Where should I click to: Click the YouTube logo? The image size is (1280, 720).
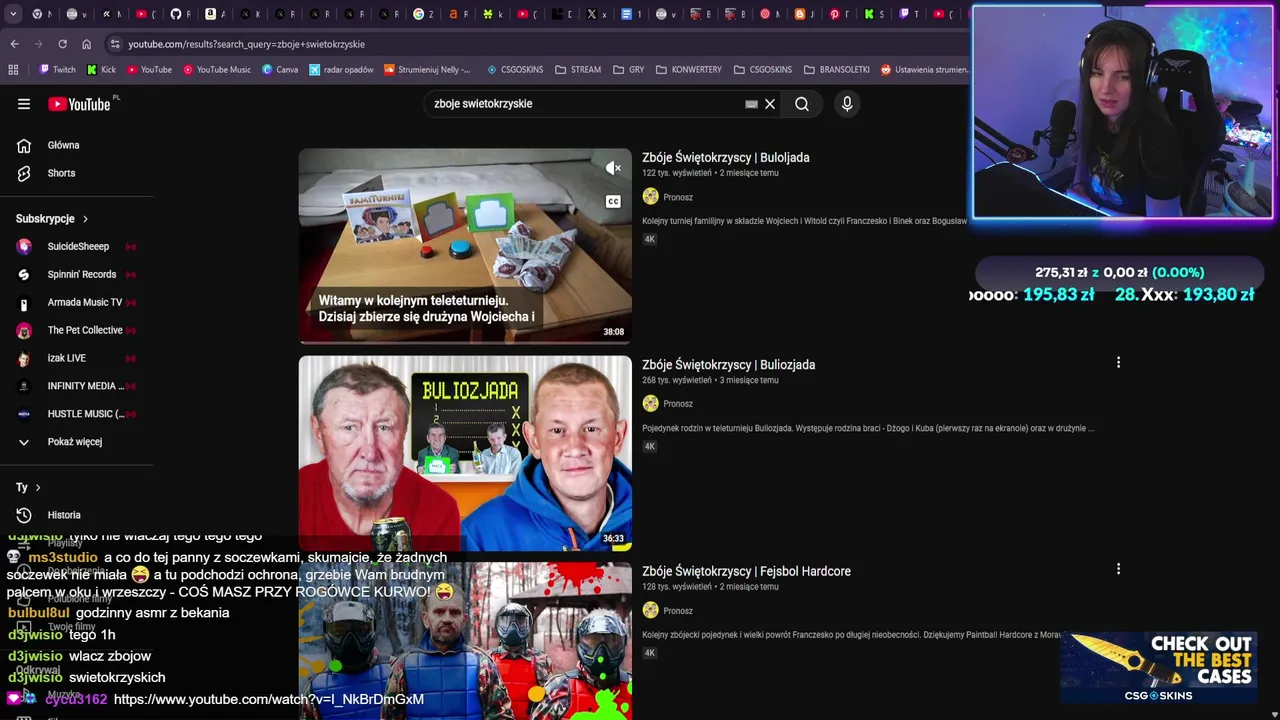click(80, 104)
